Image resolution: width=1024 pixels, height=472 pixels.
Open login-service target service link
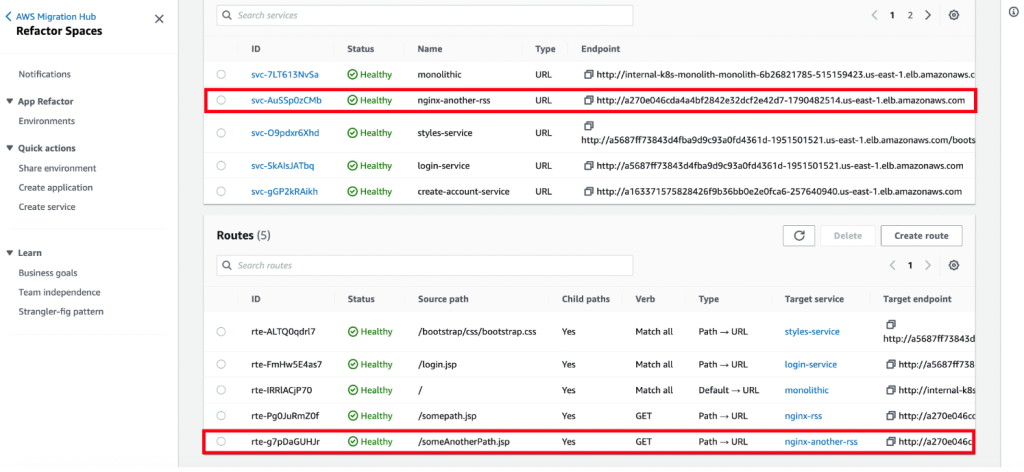(810, 364)
